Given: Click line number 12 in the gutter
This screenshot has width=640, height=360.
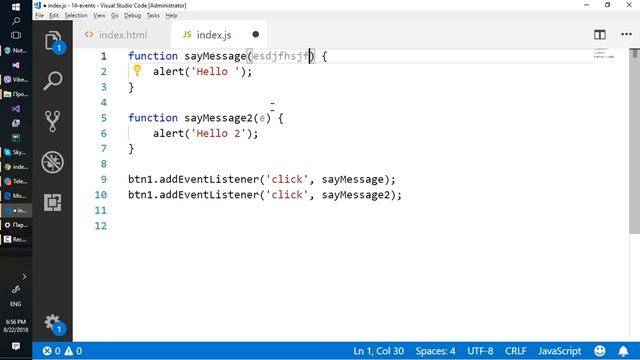Looking at the screenshot, I should pyautogui.click(x=100, y=226).
